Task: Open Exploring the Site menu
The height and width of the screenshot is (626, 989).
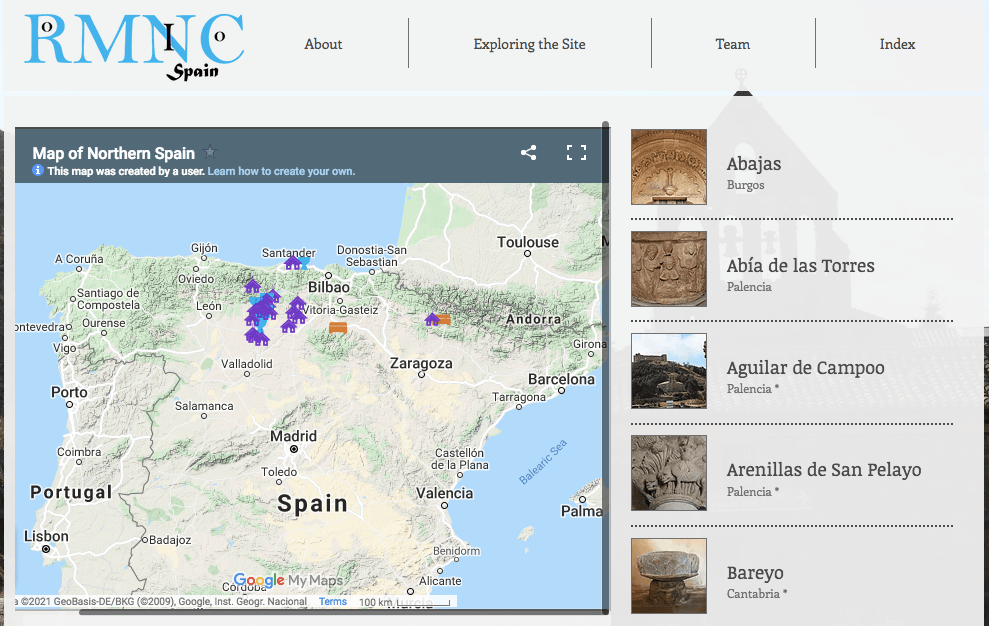Action: (529, 44)
